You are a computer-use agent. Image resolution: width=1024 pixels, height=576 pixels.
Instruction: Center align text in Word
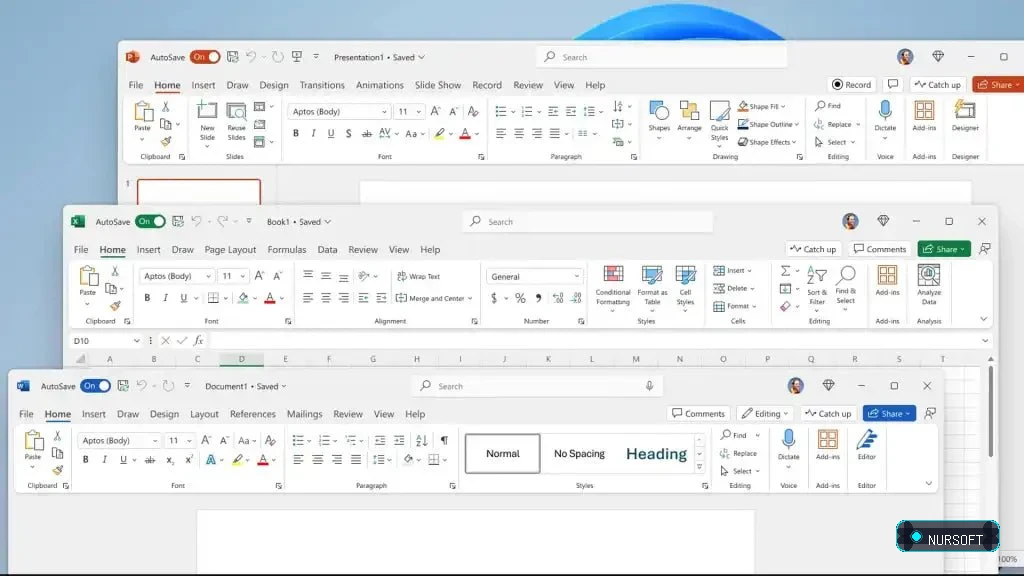317,460
